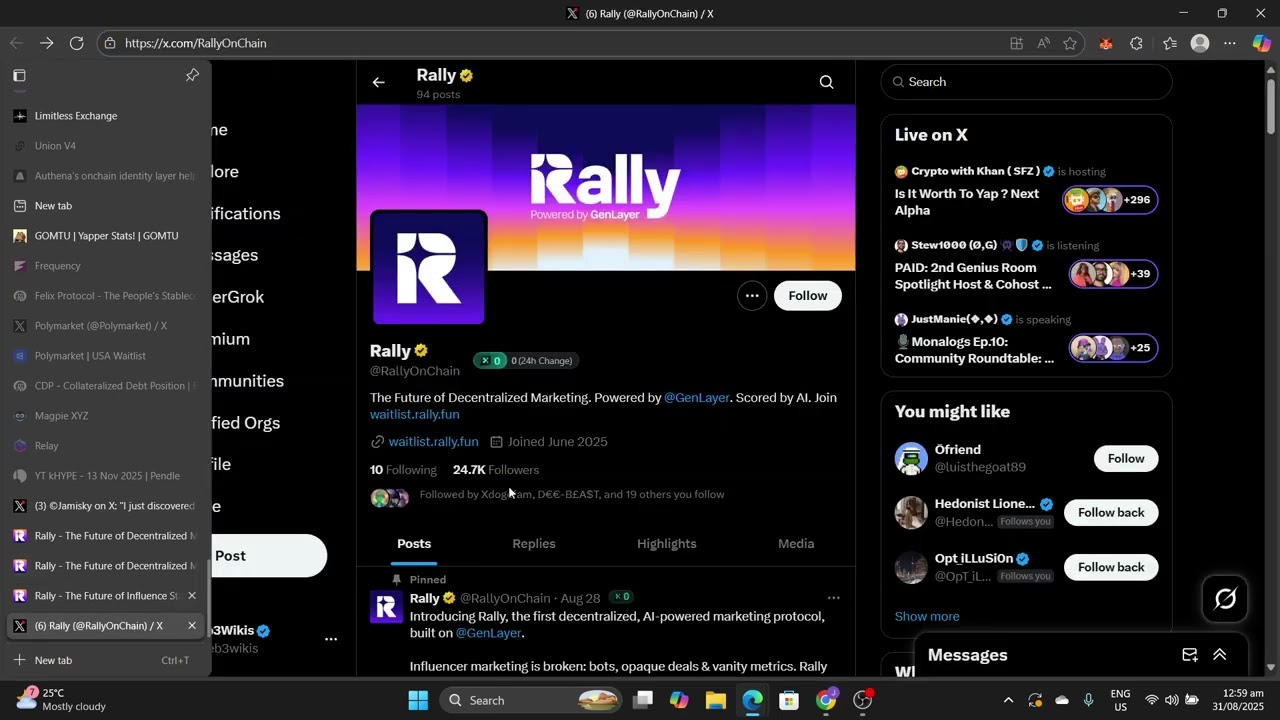Switch to the Relay tab
This screenshot has width=1280, height=720.
106,446
